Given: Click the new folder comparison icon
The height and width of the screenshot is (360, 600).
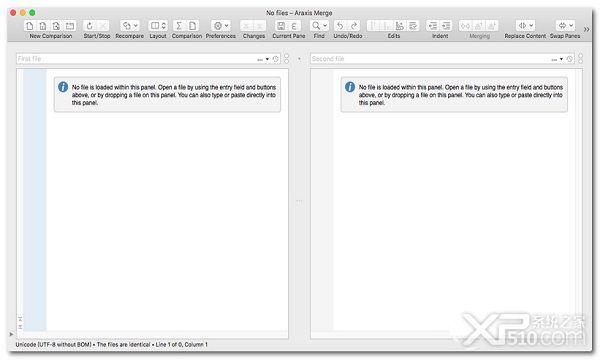Looking at the screenshot, I should [x=70, y=26].
